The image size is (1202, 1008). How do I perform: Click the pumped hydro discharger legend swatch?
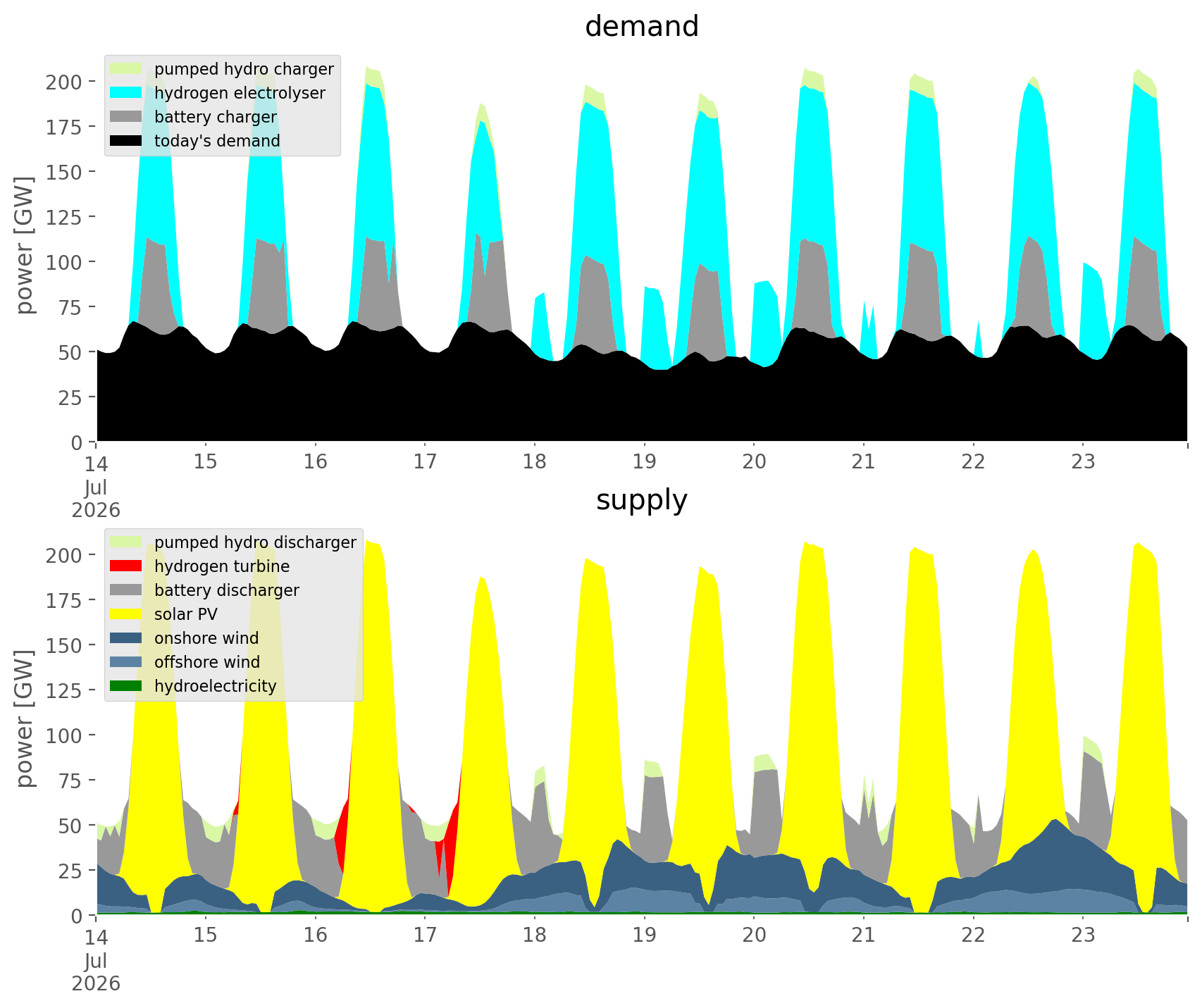(x=126, y=542)
